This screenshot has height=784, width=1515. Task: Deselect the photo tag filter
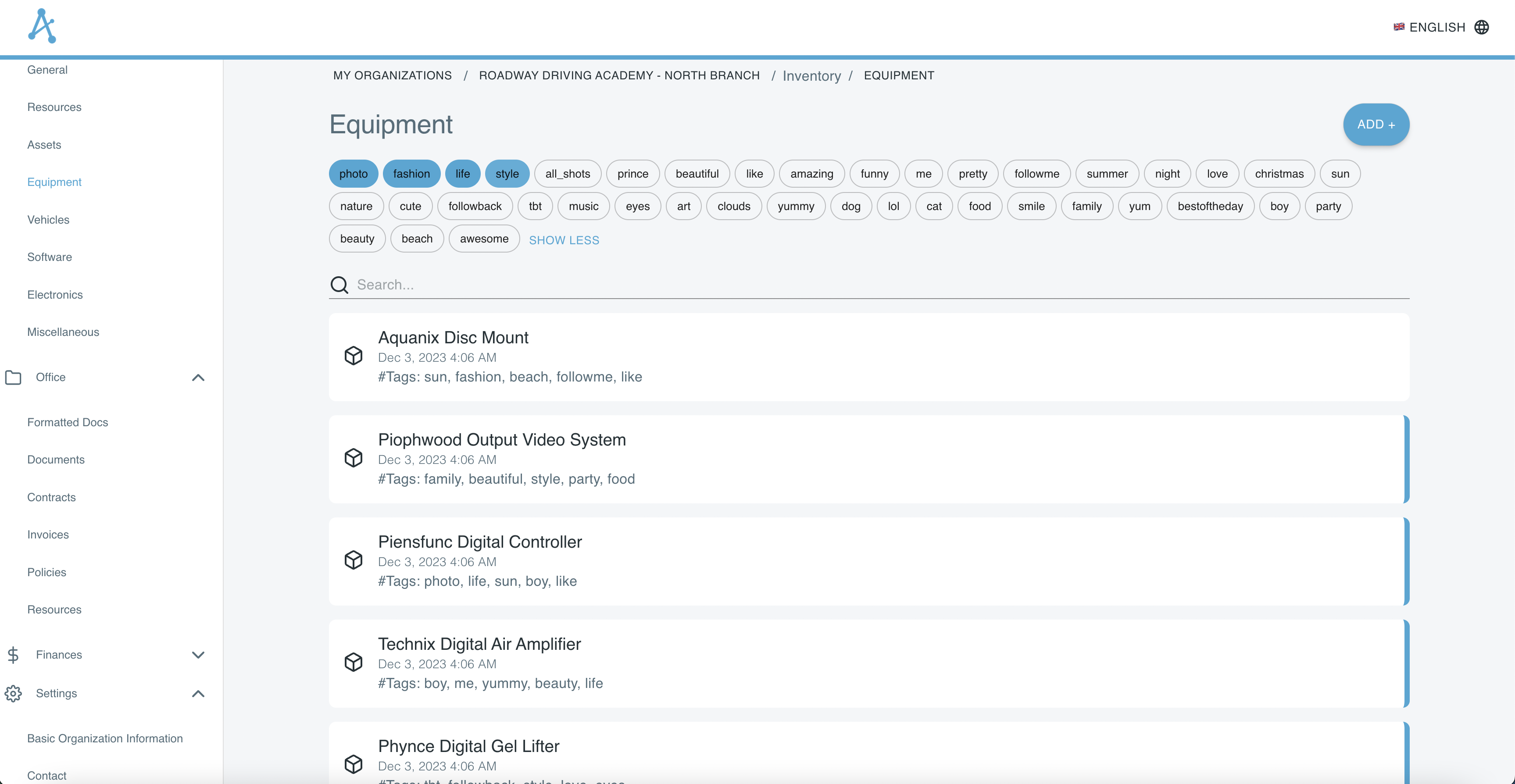click(353, 174)
